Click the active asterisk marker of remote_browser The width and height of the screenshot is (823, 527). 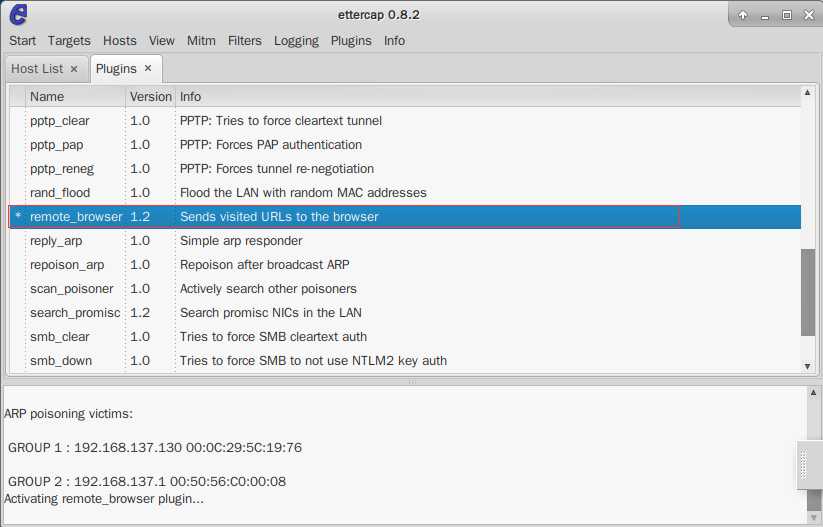pyautogui.click(x=18, y=216)
